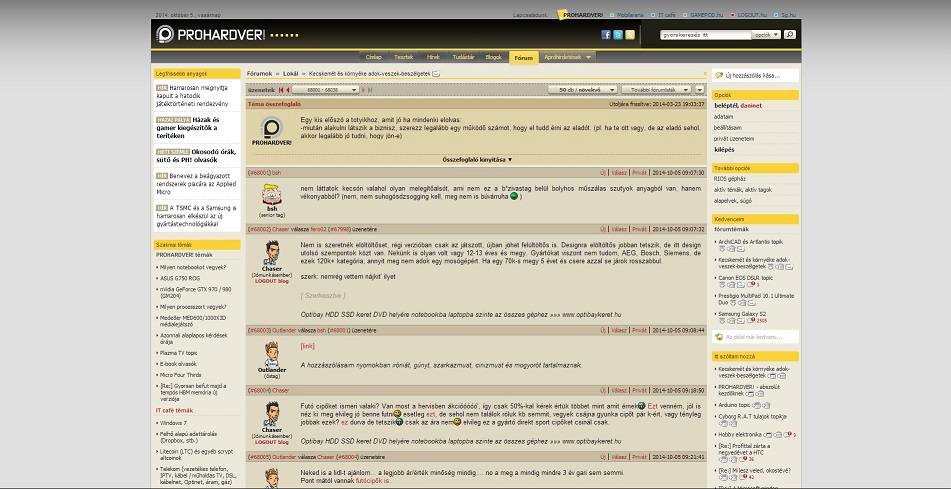The height and width of the screenshot is (489, 951).
Task: Open [link] in Outlander's post
Action: pos(307,346)
